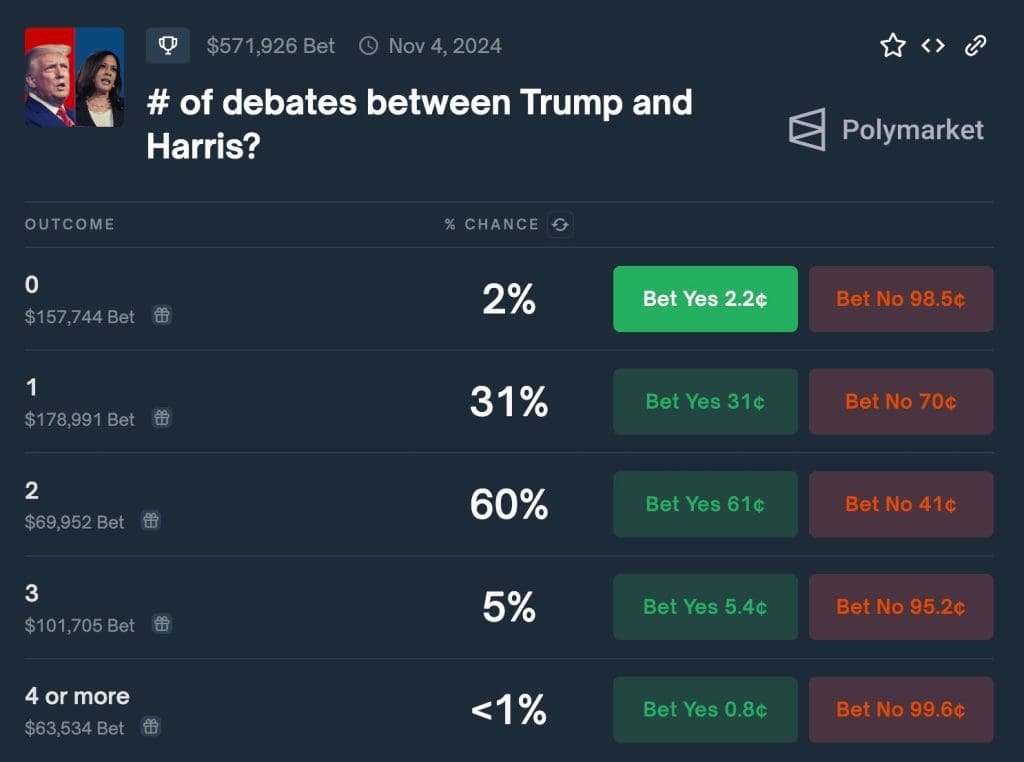
Task: Select Bet Yes 2.2¢ for outcome 0
Action: (x=705, y=299)
